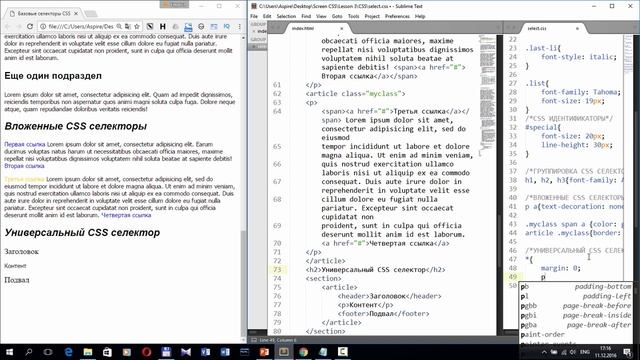Pick the "paint-order" autocomplete suggestion
This screenshot has width=640, height=360.
(576, 334)
